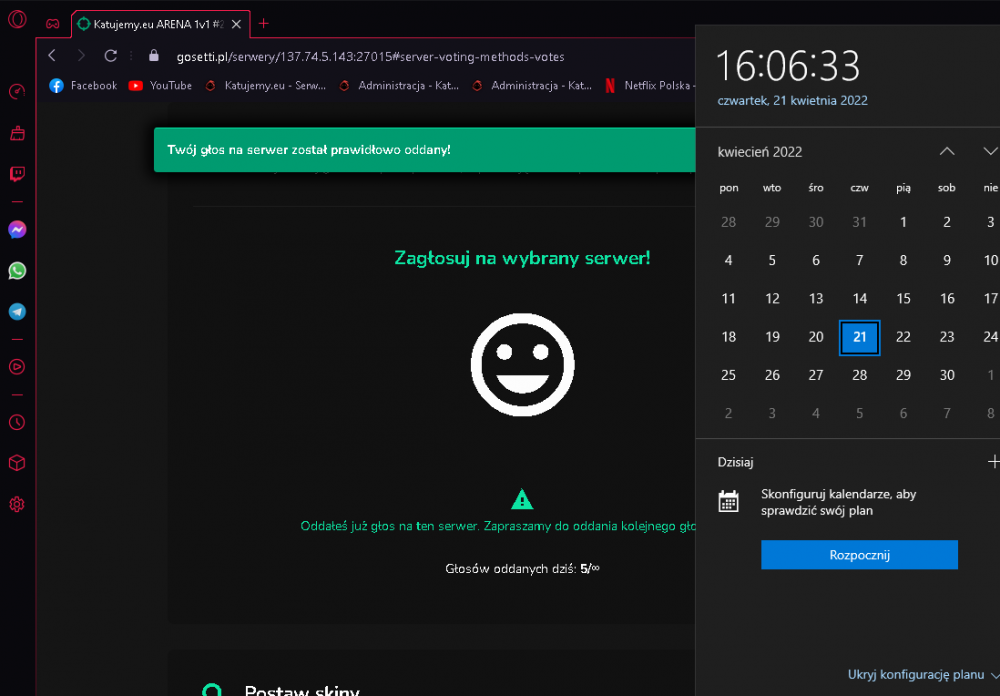This screenshot has height=696, width=1000.
Task: Click the kwiecień 2022 month header
Action: (760, 152)
